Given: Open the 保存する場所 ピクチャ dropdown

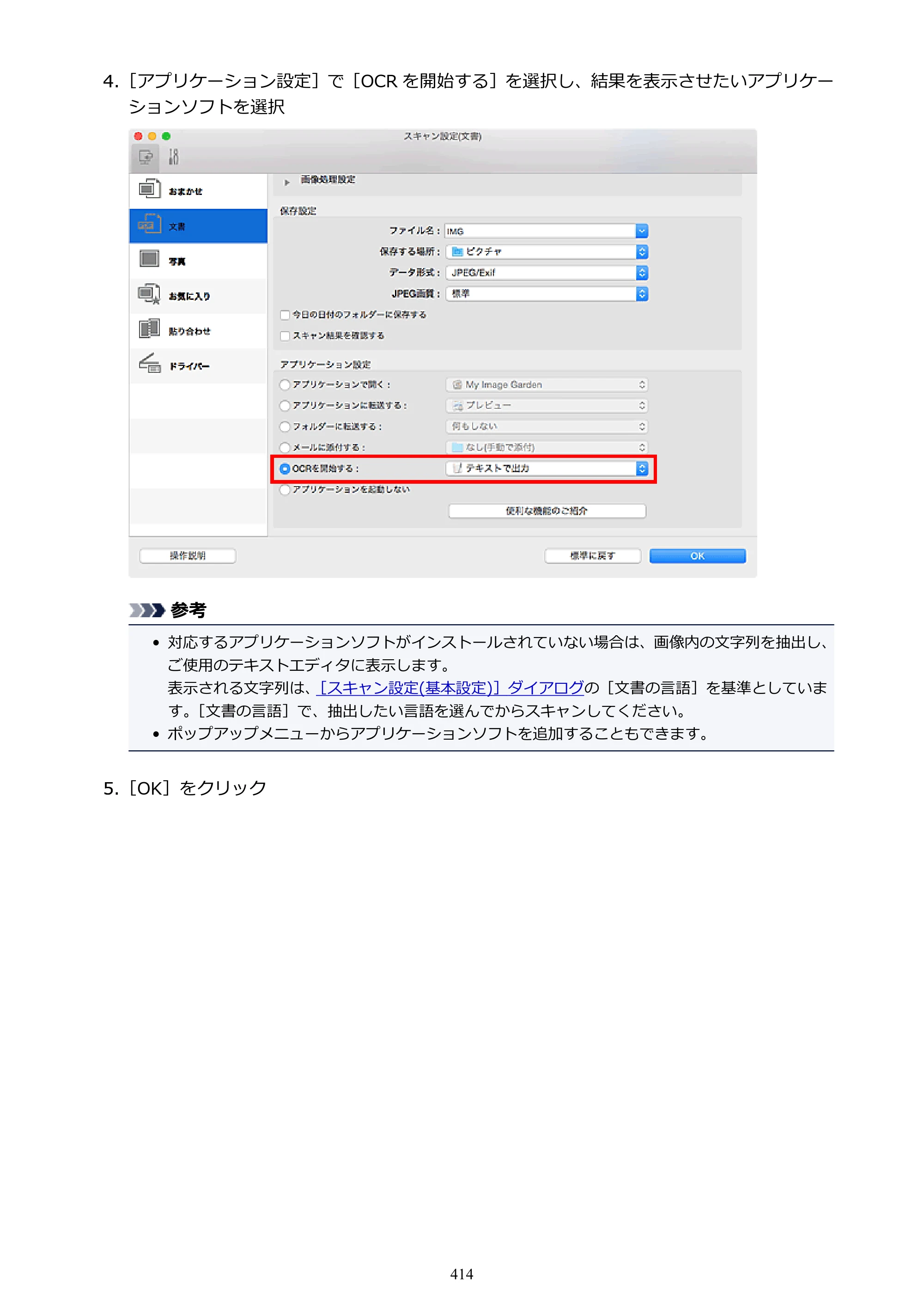Looking at the screenshot, I should (547, 252).
